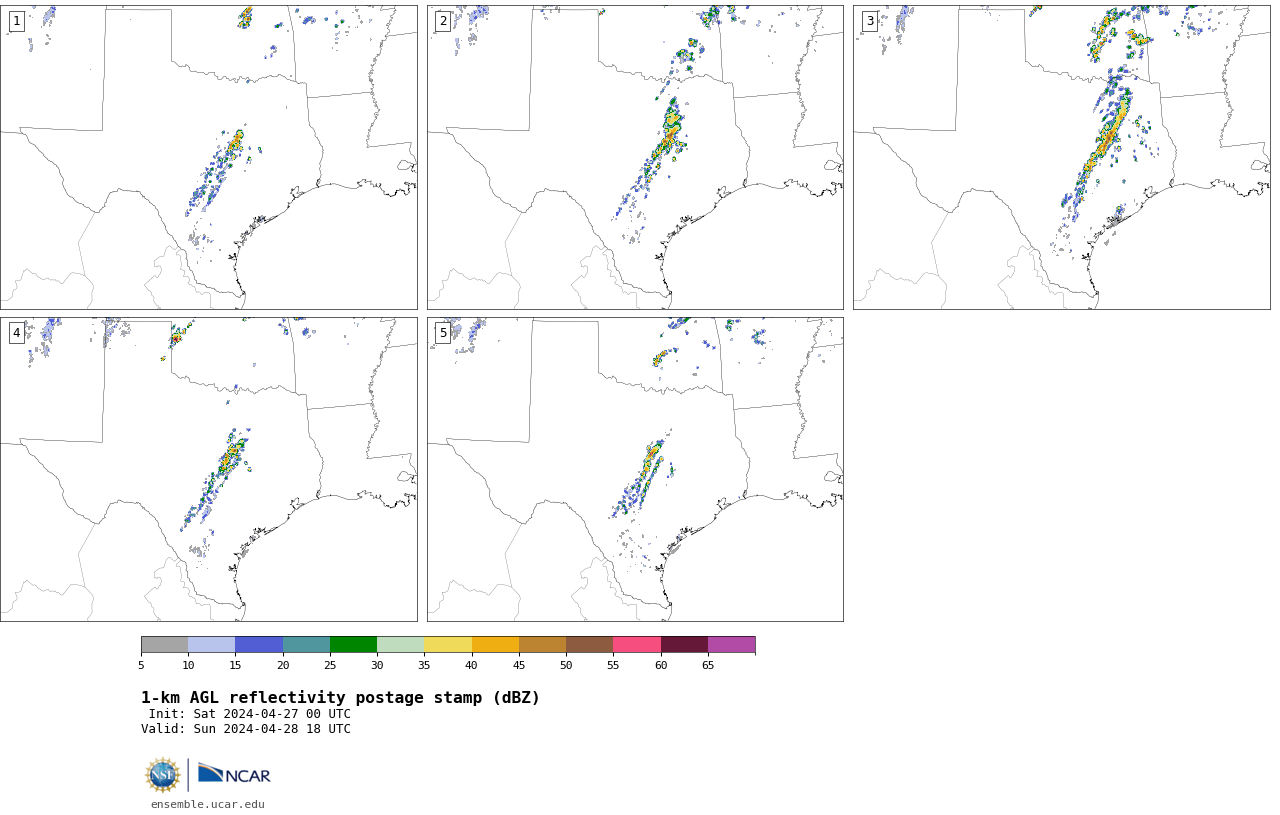Open ensemble member 1 reflectivity map
This screenshot has height=815, width=1280.
209,157
